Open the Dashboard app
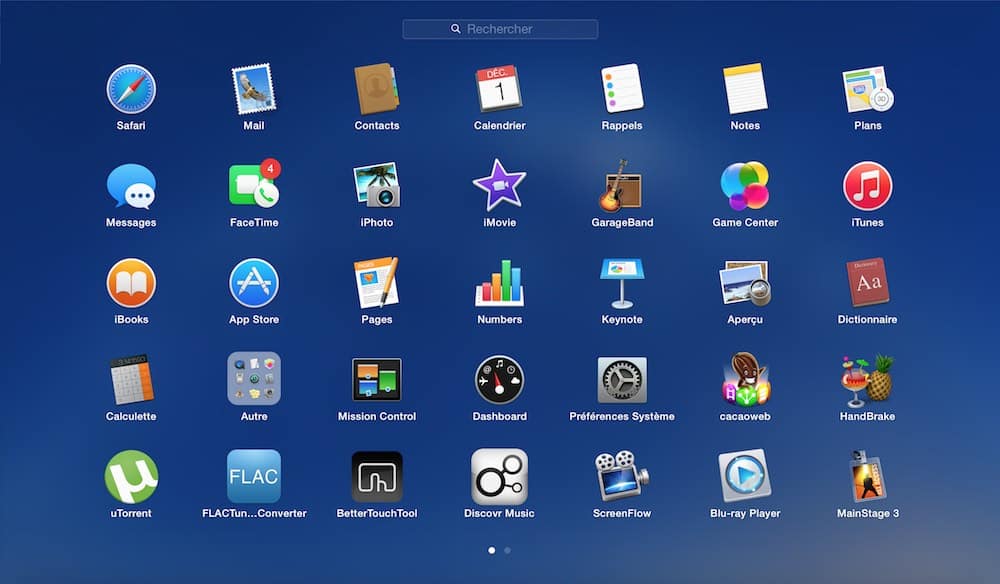The image size is (1000, 584). (499, 379)
